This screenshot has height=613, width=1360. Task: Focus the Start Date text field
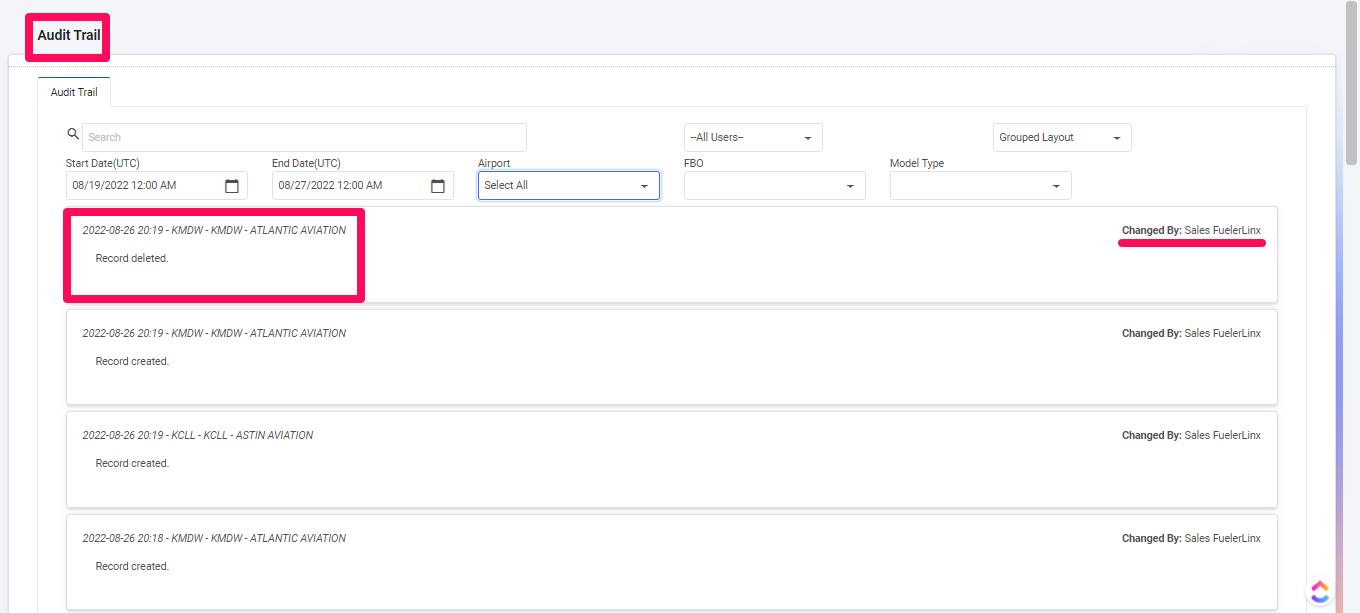(141, 186)
